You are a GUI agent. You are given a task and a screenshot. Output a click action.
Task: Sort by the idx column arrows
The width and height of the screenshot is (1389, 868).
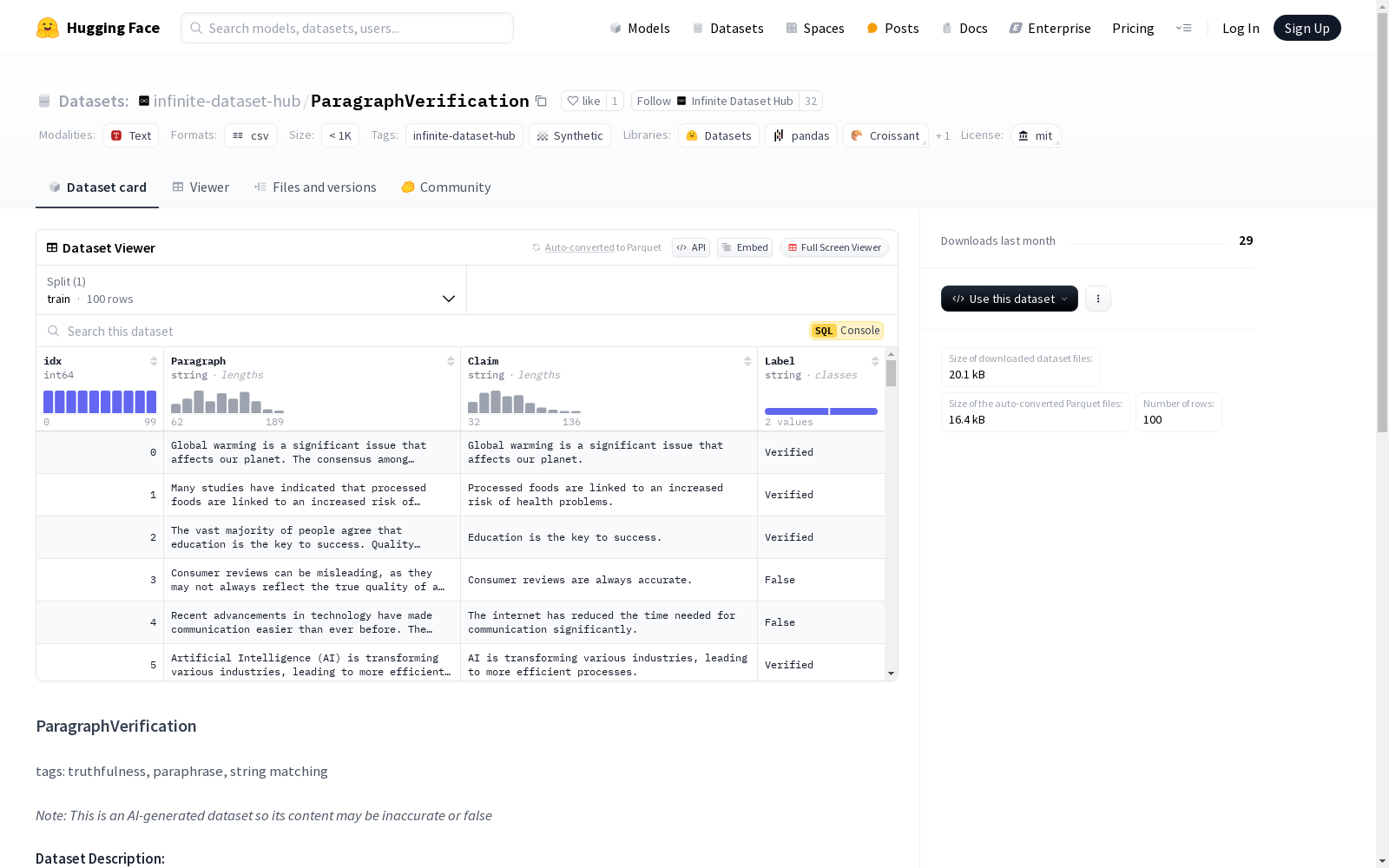154,361
